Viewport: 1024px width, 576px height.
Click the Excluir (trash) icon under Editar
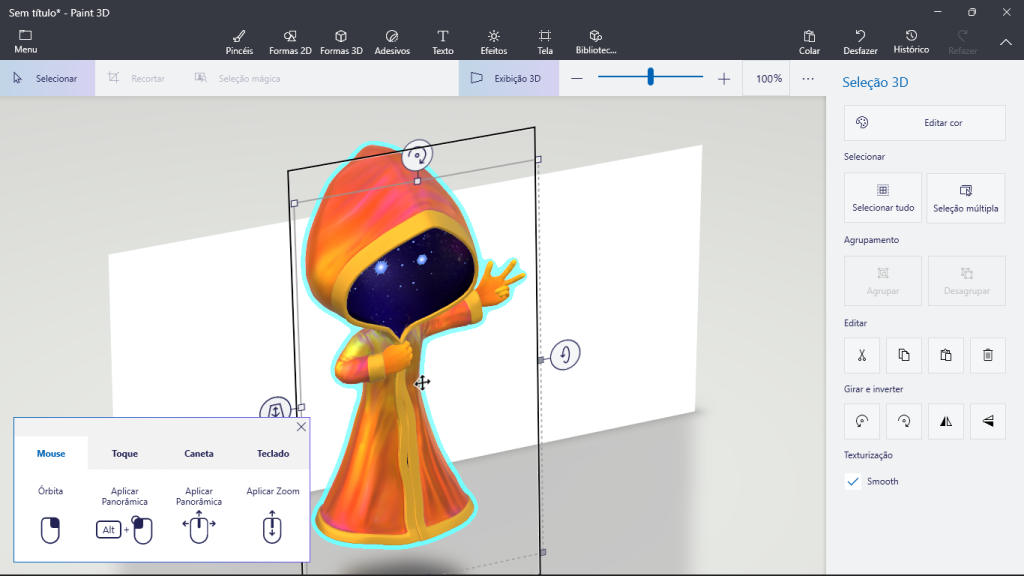pos(988,355)
